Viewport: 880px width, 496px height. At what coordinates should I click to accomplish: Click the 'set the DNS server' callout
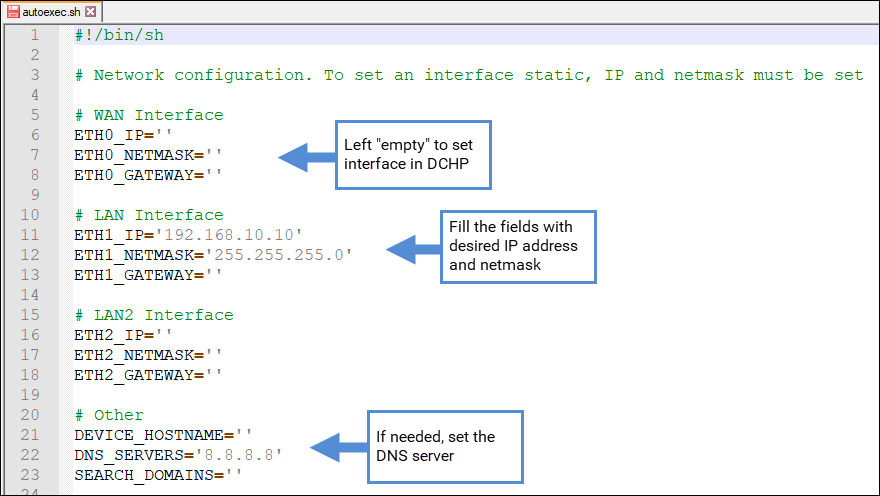tap(445, 447)
